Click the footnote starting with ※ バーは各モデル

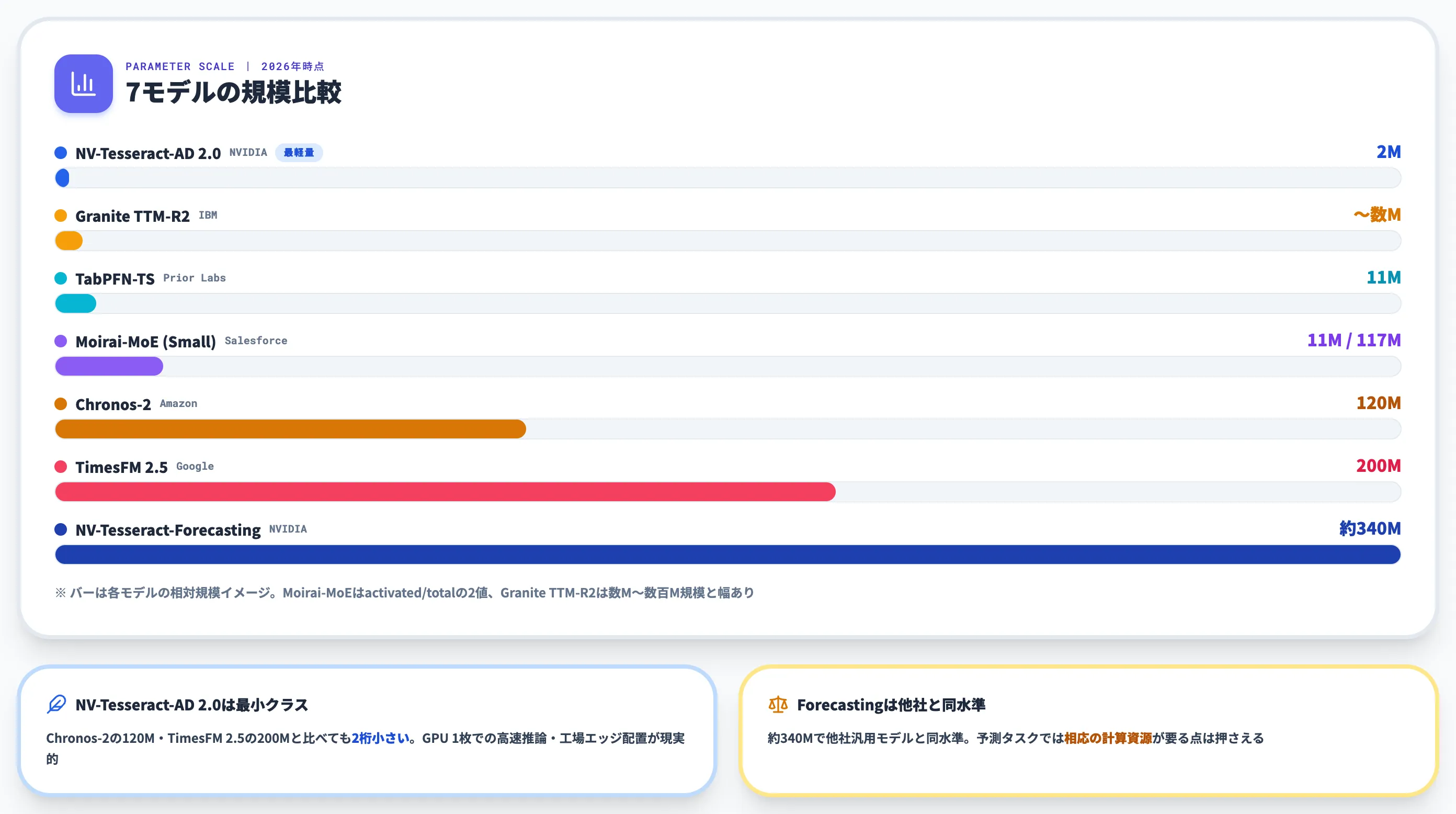pos(405,592)
